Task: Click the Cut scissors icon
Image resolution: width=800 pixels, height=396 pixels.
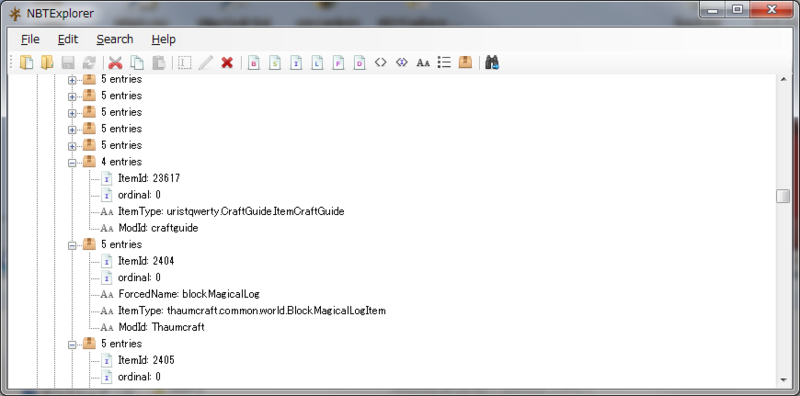Action: (116, 63)
